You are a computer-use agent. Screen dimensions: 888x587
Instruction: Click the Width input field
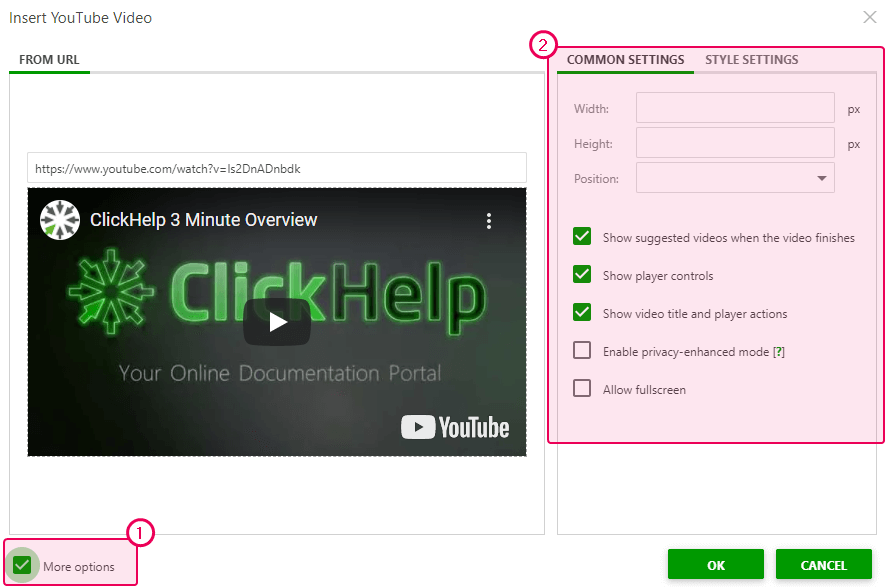[735, 107]
